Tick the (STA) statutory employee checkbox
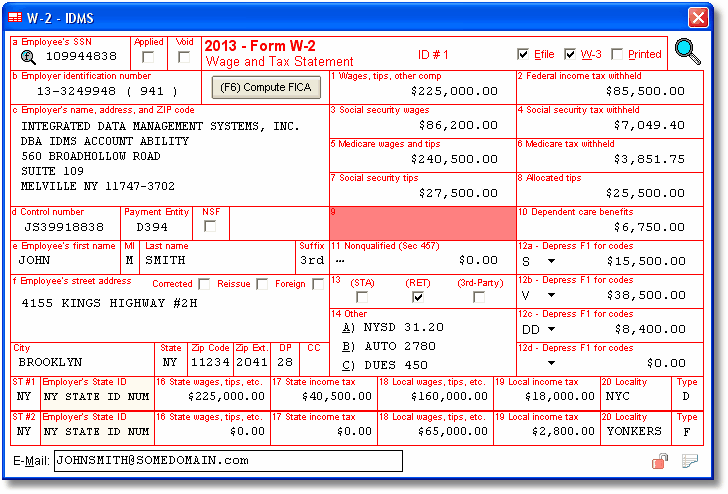This screenshot has width=728, height=494. (x=362, y=297)
